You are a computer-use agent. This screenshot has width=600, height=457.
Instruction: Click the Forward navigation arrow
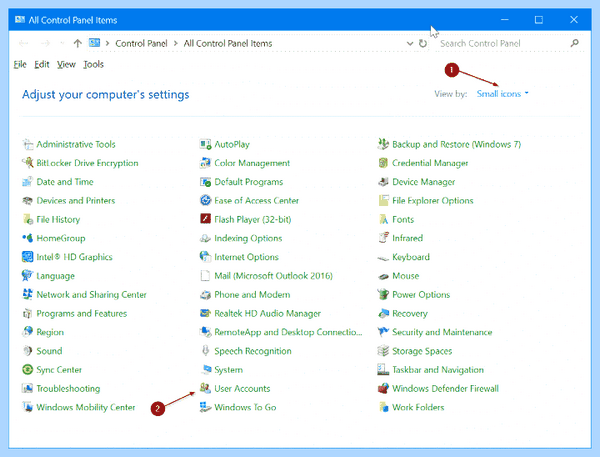(x=45, y=44)
